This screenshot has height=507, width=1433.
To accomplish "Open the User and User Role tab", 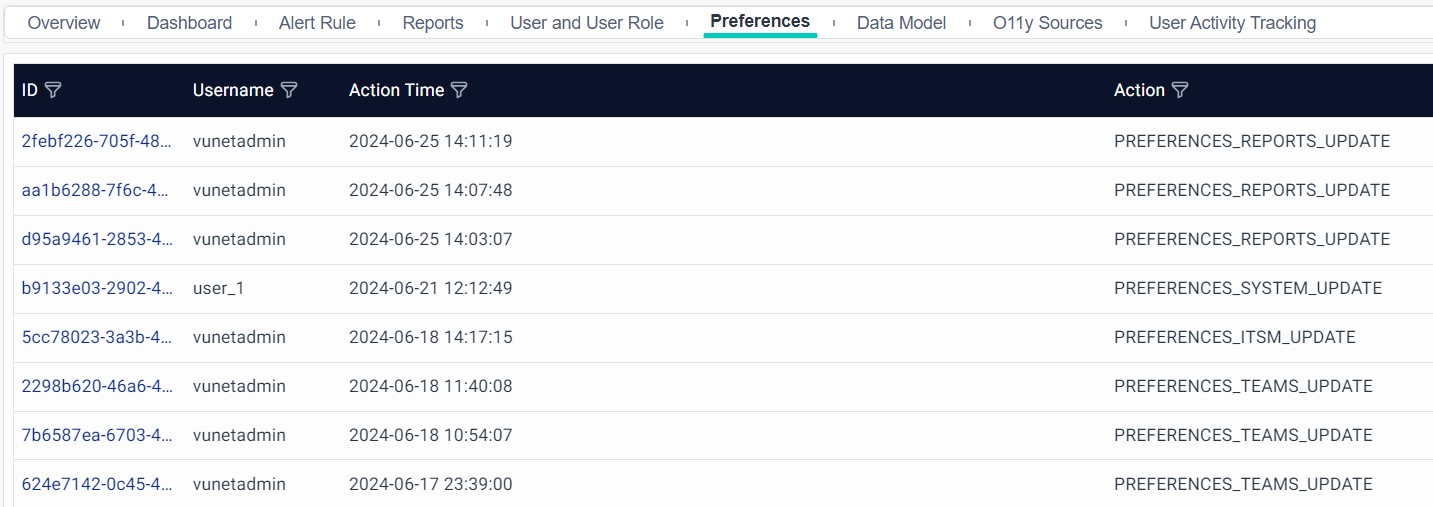I will (x=587, y=23).
